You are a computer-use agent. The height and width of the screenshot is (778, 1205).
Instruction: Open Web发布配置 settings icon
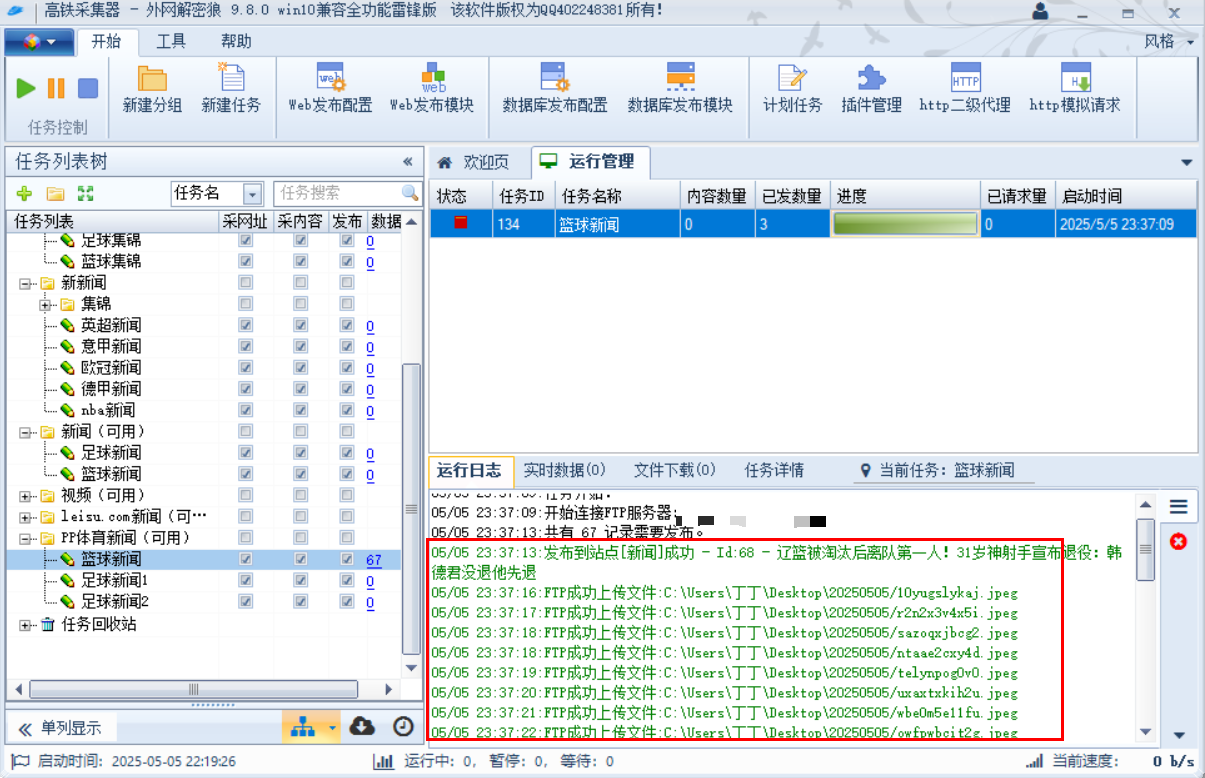pyautogui.click(x=330, y=87)
